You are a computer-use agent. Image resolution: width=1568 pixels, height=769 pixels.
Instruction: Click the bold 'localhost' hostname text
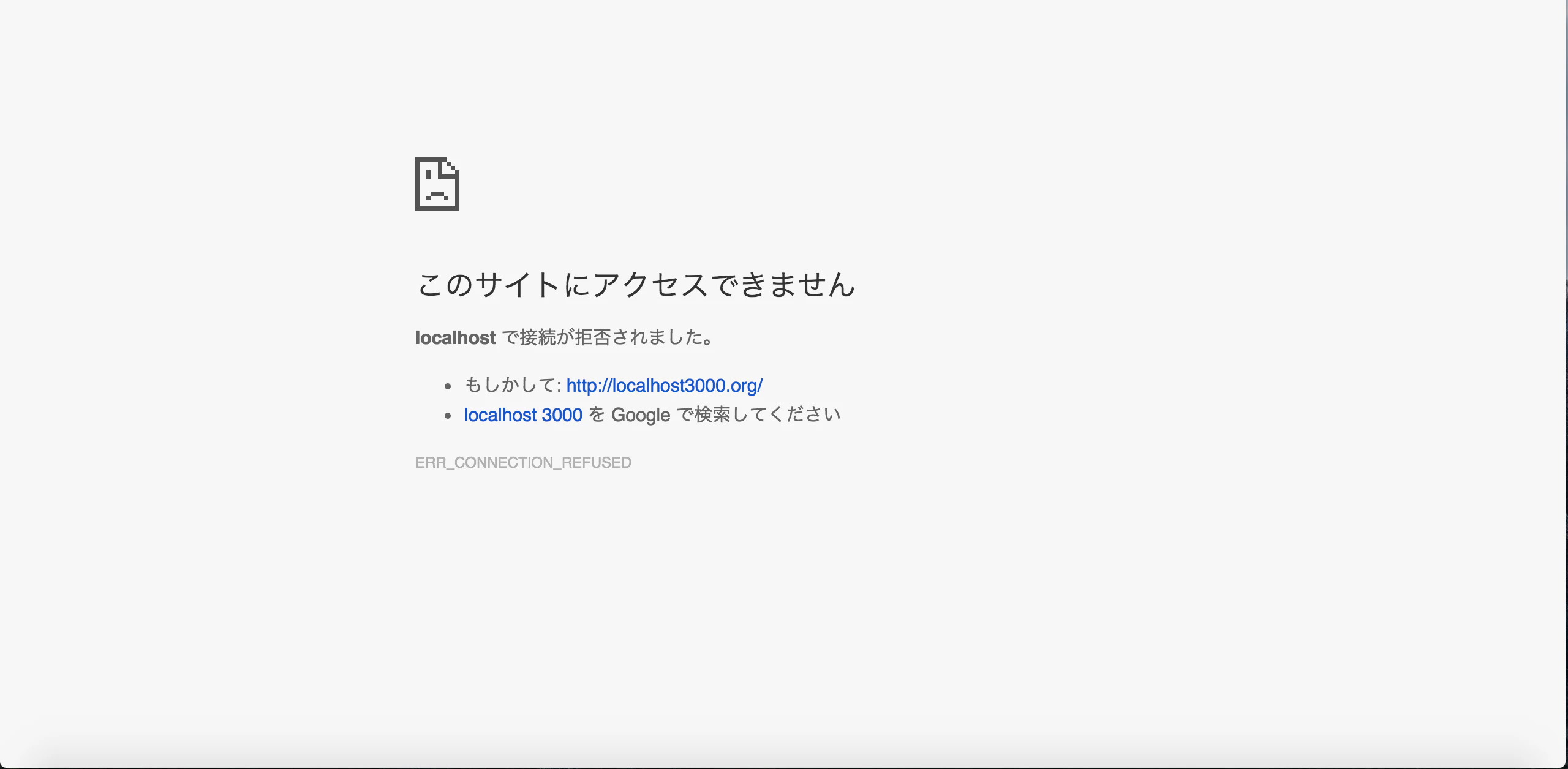coord(455,338)
